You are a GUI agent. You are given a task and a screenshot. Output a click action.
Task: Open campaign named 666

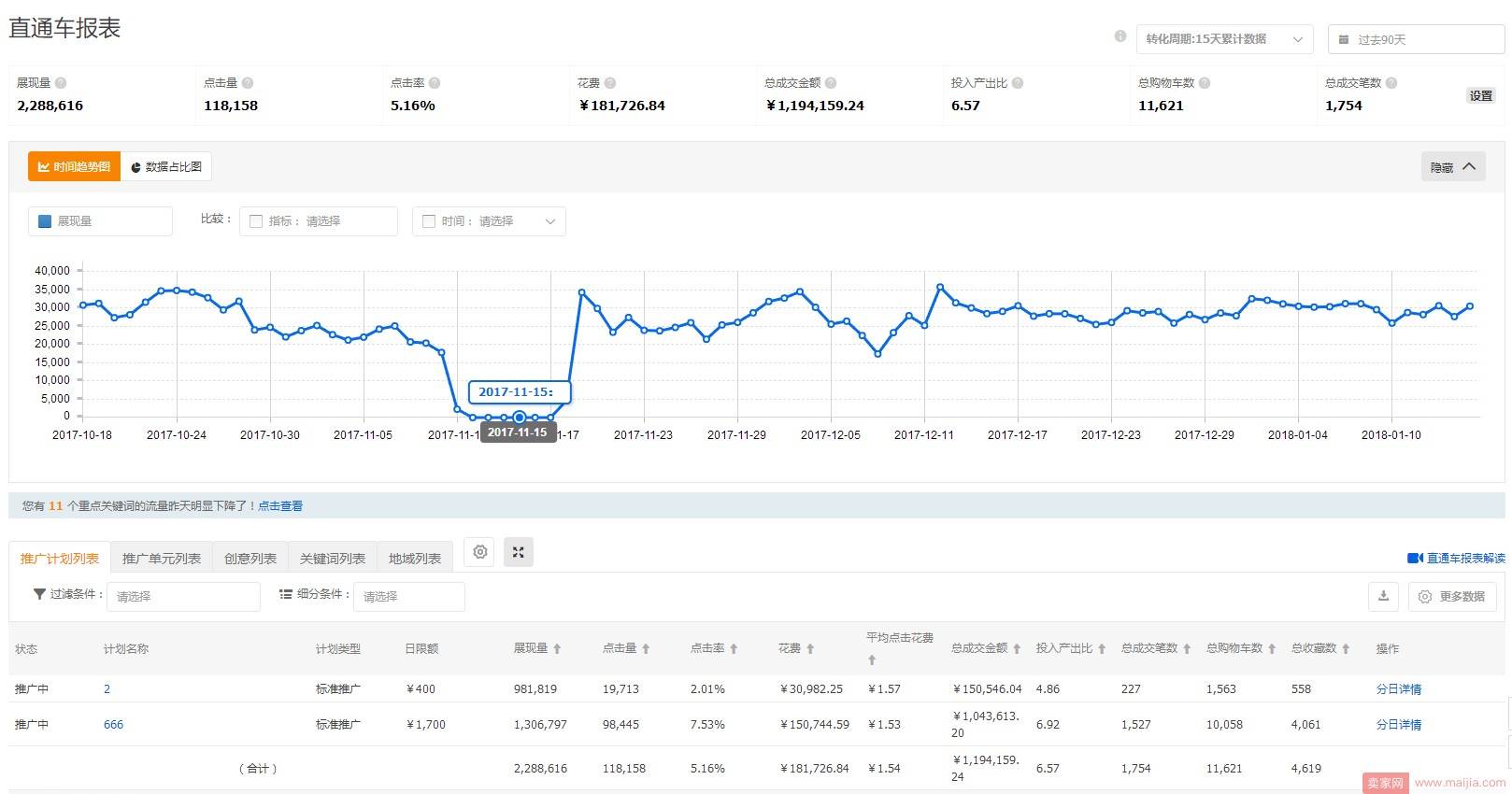[113, 724]
